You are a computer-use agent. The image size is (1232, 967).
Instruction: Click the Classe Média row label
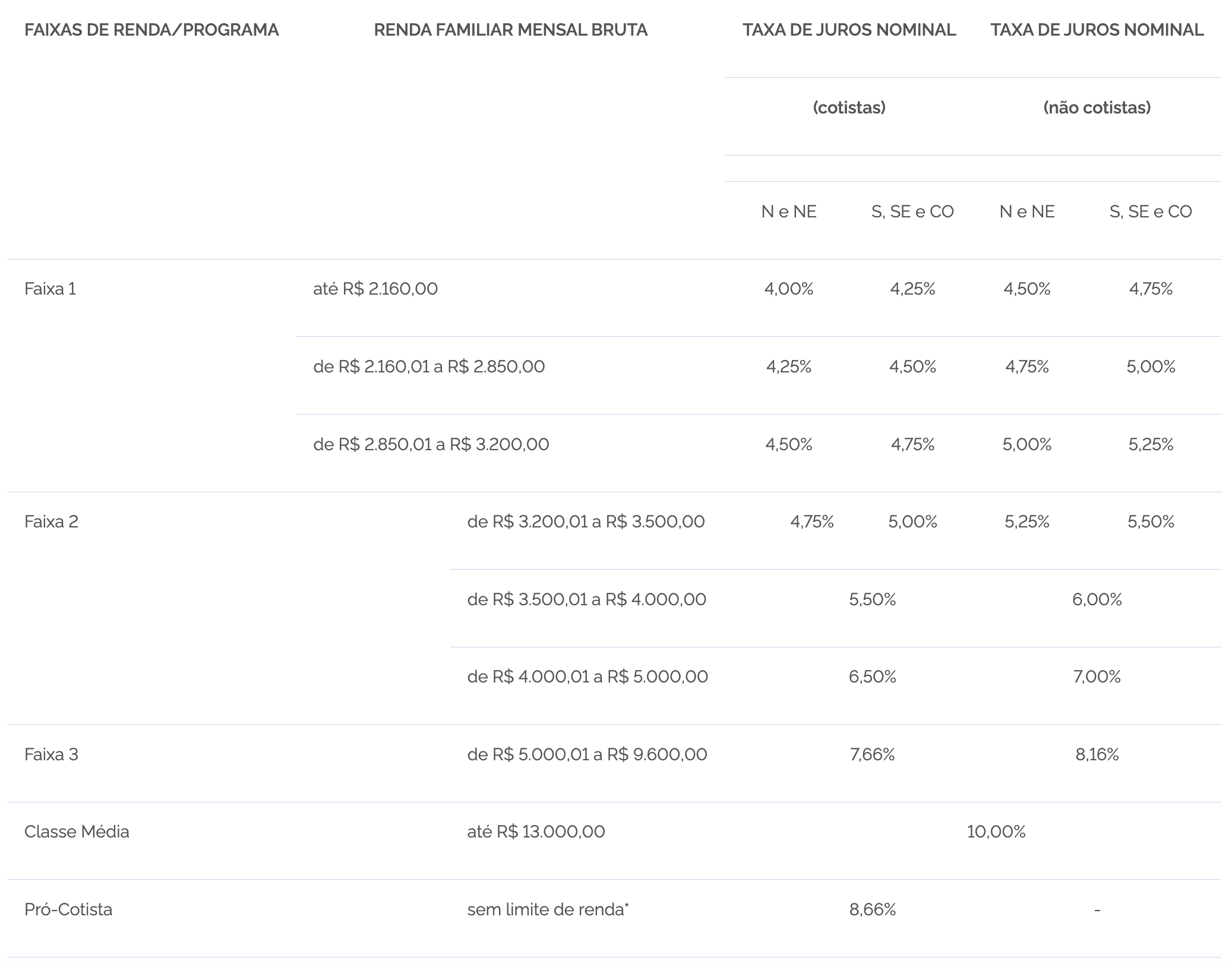[x=77, y=832]
